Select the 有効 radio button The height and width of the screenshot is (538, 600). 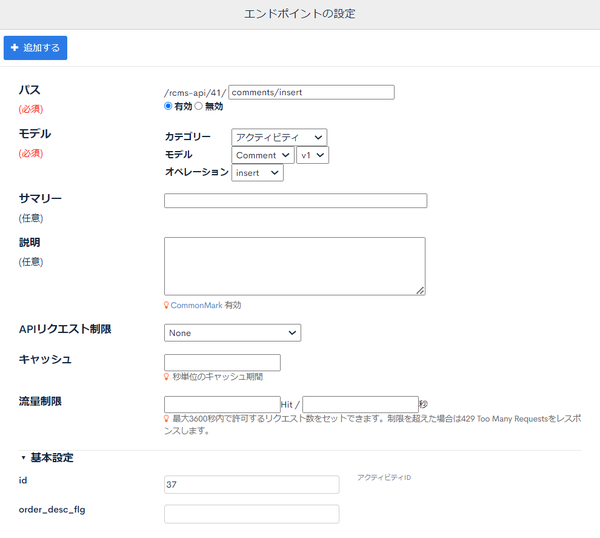point(168,106)
